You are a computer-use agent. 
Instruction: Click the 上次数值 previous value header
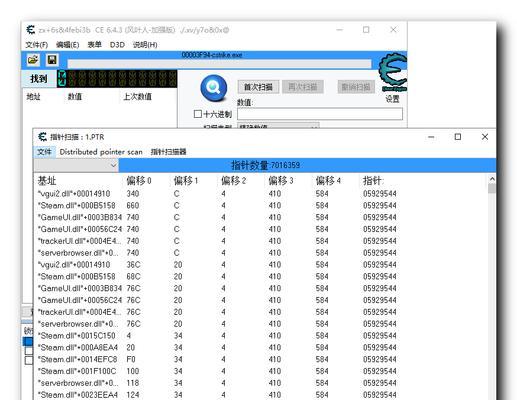pos(138,97)
